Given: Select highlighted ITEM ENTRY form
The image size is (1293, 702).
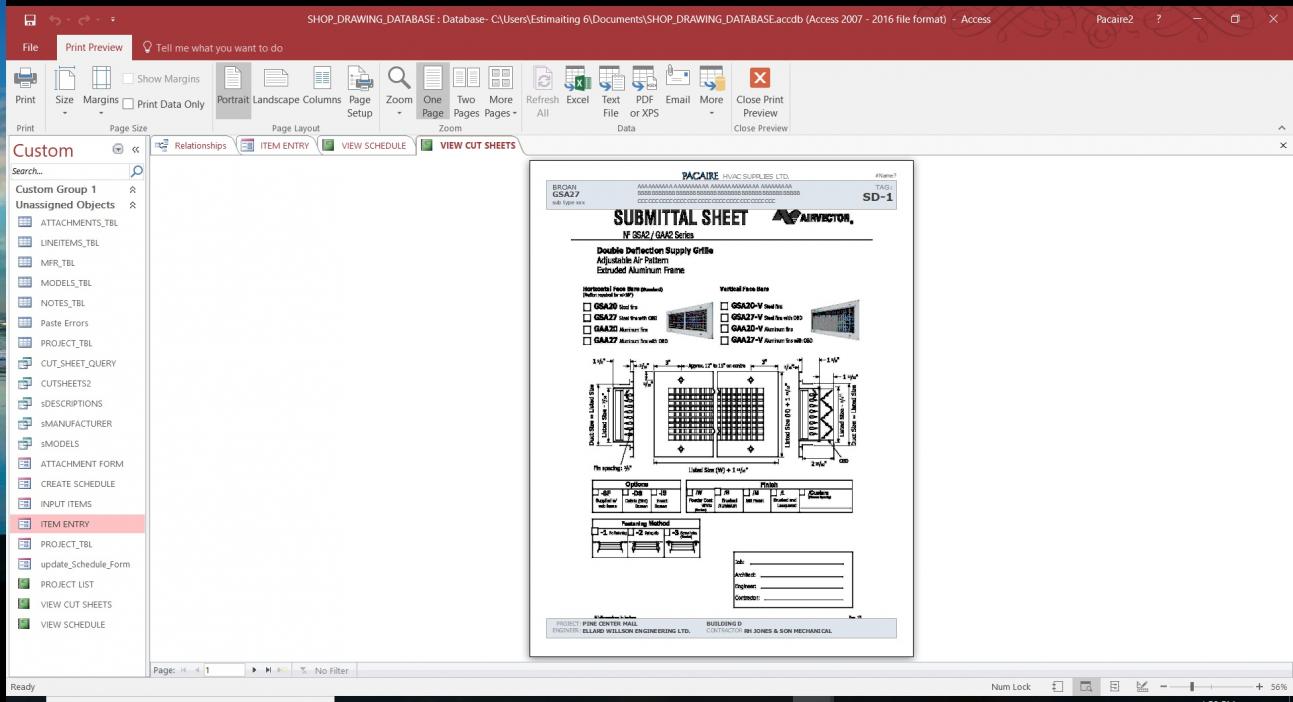Looking at the screenshot, I should (x=77, y=524).
